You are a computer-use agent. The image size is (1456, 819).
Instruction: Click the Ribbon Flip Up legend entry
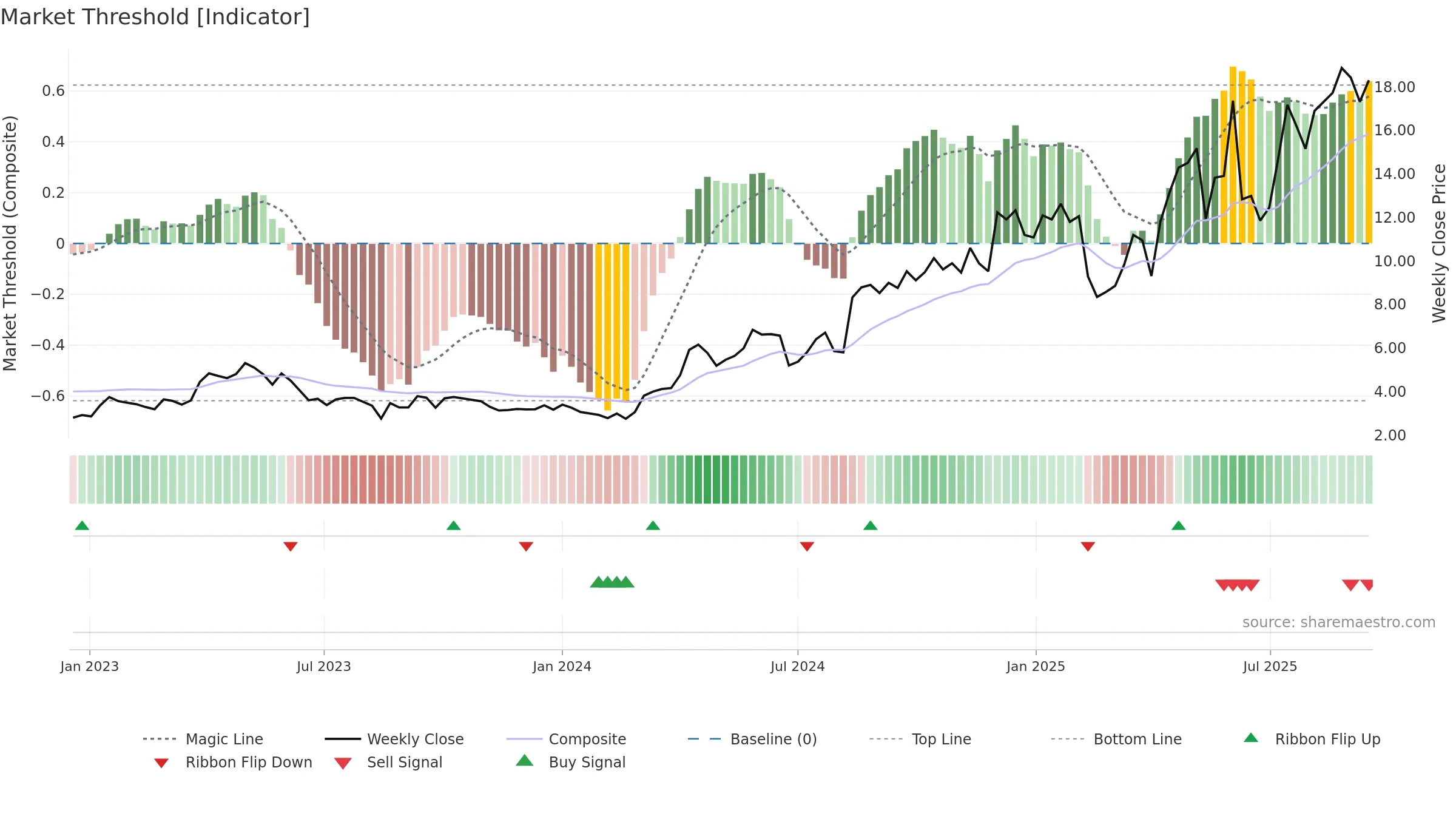[x=1312, y=739]
